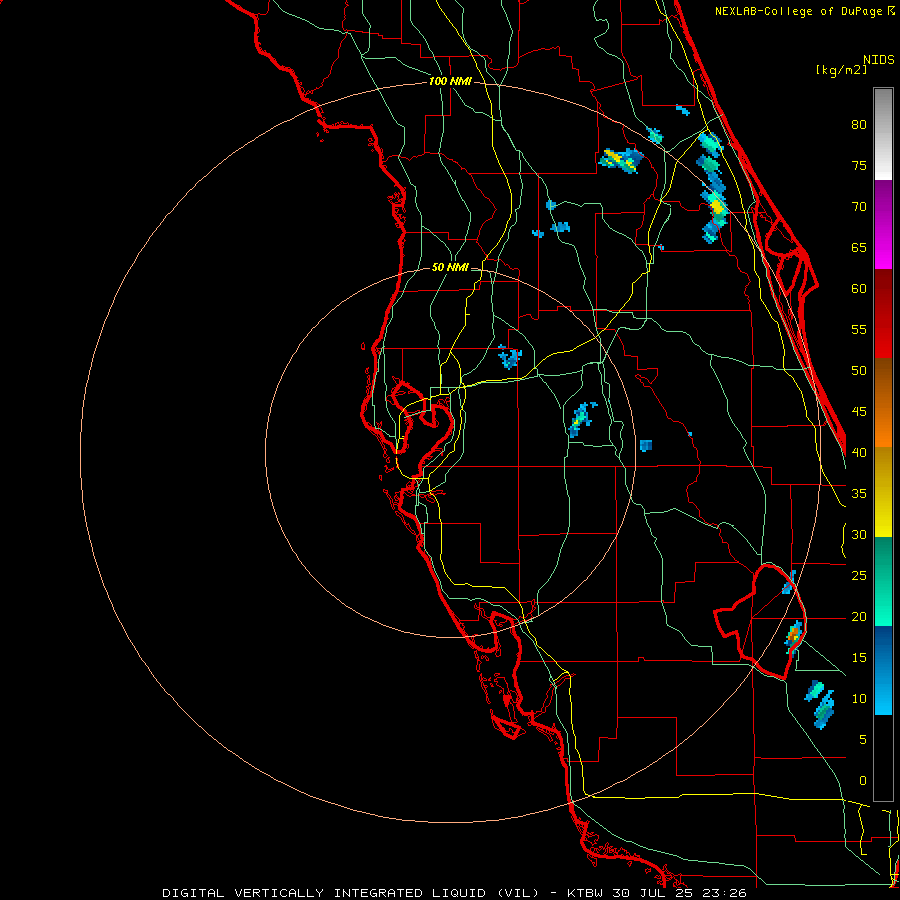
Task: Click the 0 value on the VIL scale
Action: click(863, 781)
